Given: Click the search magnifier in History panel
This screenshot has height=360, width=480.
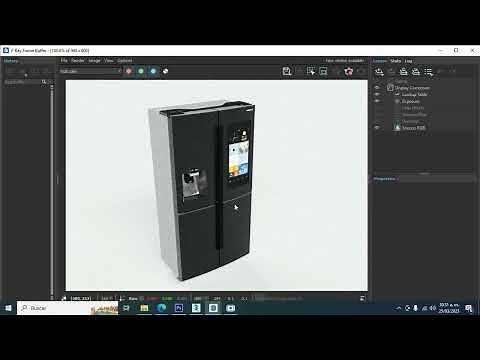Looking at the screenshot, I should (x=44, y=82).
